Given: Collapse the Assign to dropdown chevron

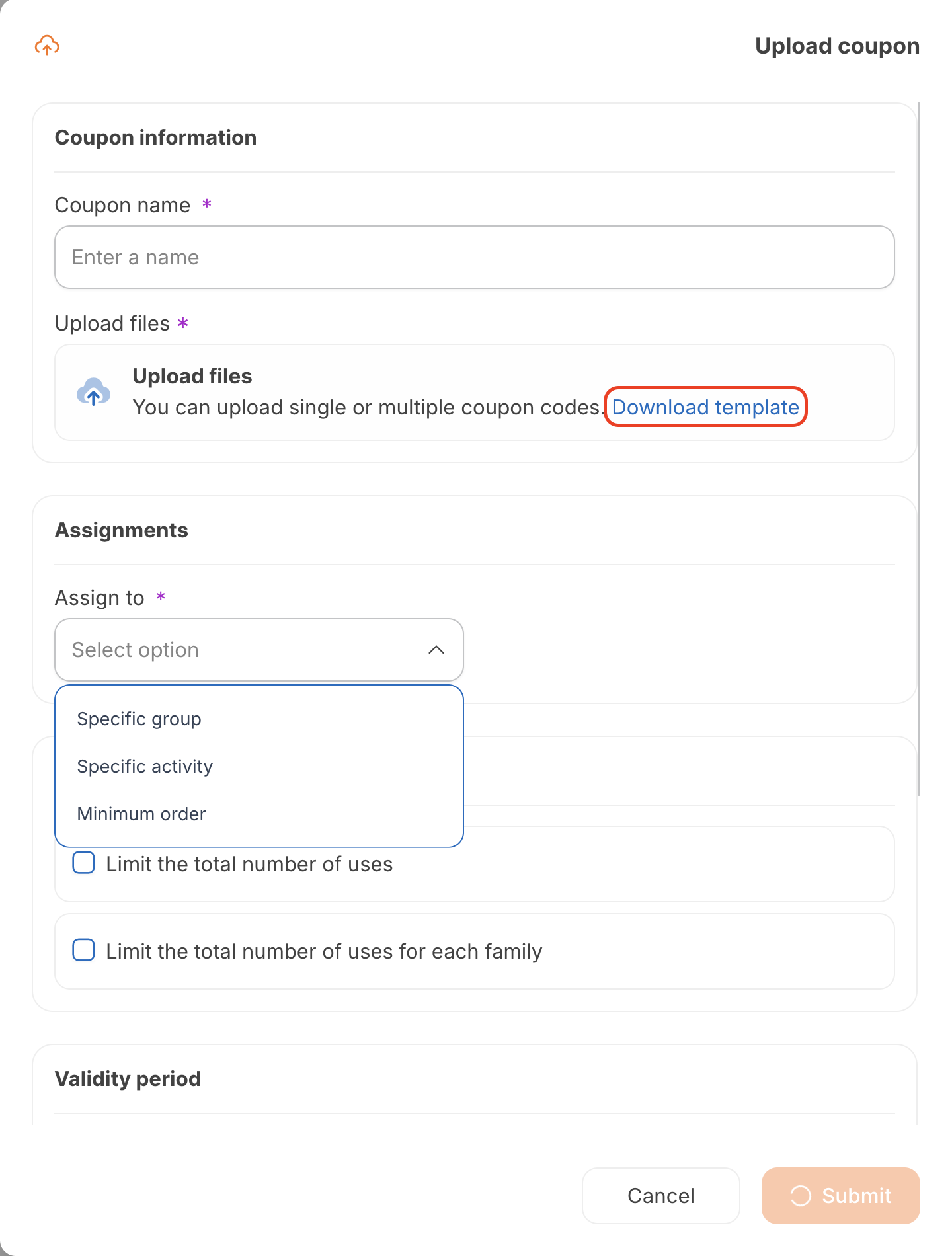Looking at the screenshot, I should 436,650.
